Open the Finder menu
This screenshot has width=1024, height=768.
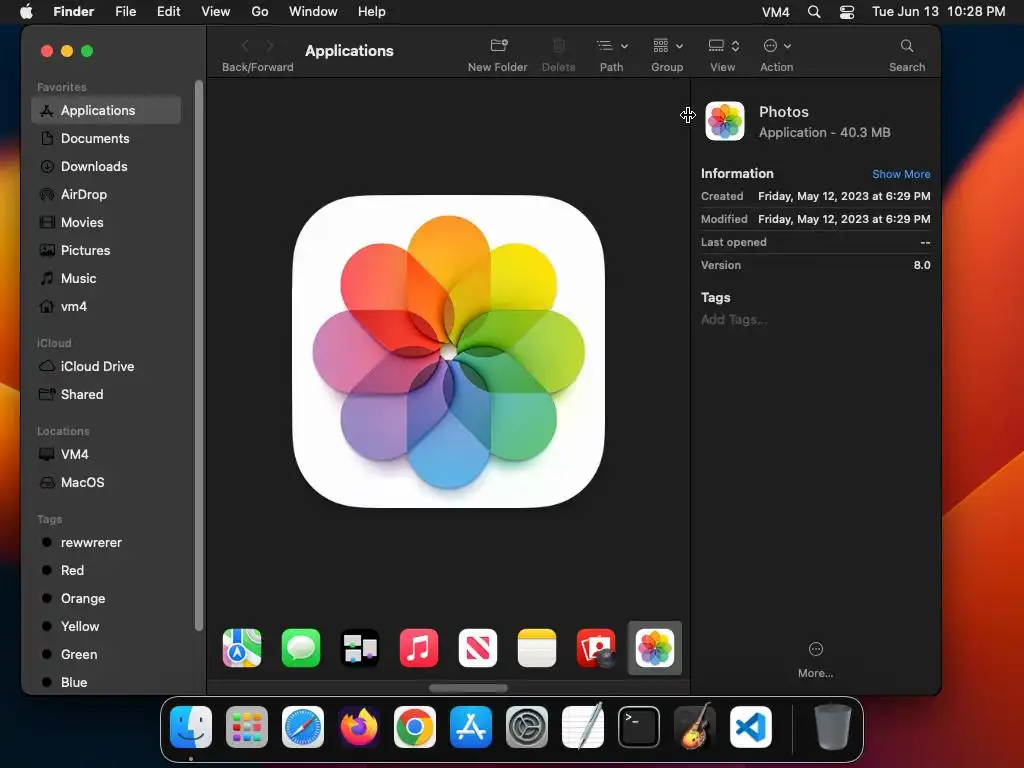(73, 12)
